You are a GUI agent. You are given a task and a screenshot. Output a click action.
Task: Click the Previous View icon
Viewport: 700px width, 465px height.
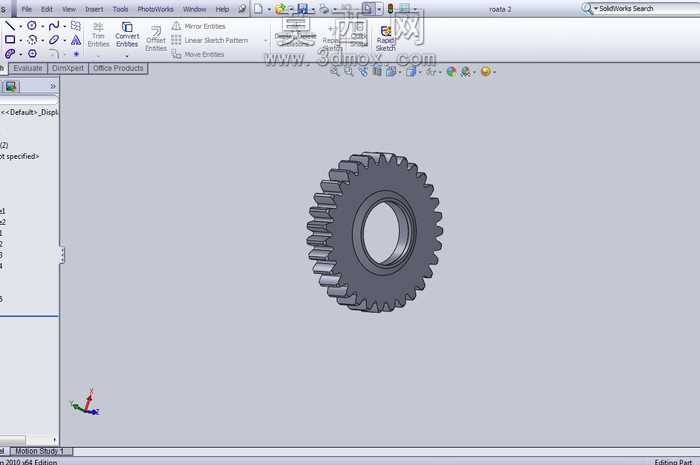[363, 71]
